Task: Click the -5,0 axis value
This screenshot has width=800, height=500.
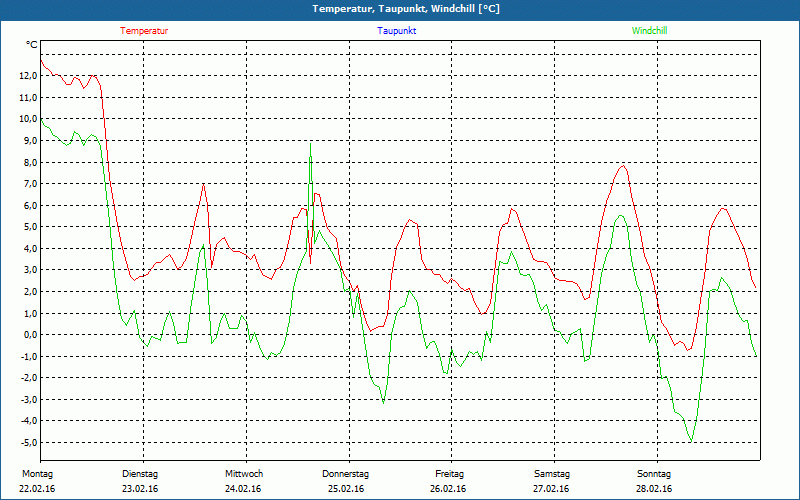Action: [29, 442]
